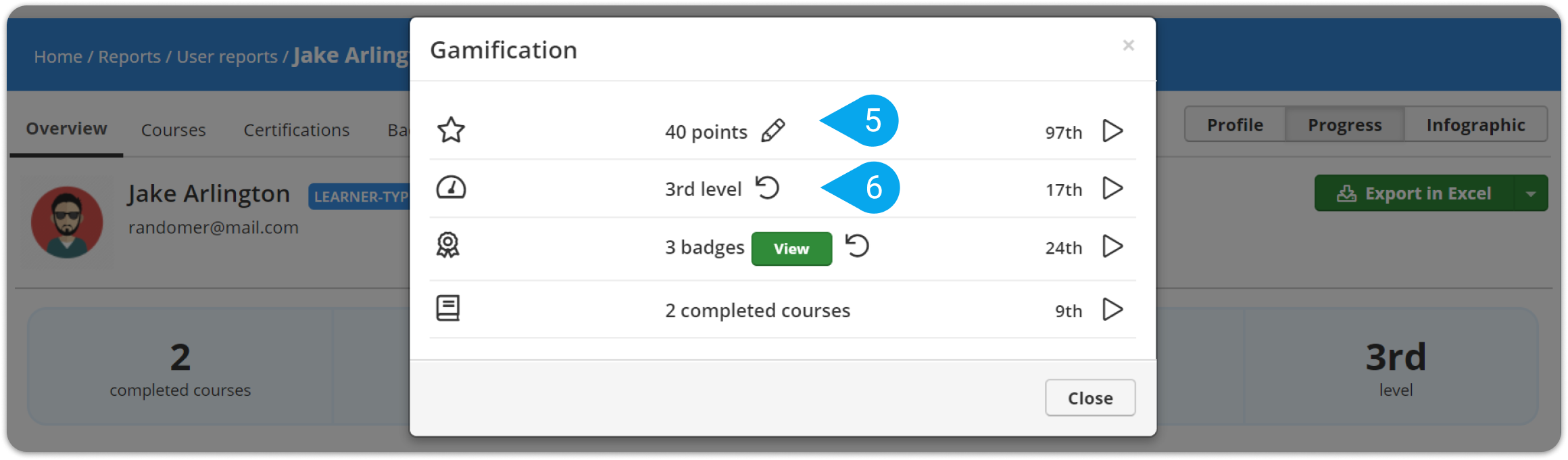Open the completed courses arrow next to 9th
This screenshot has width=1568, height=460.
pos(1112,310)
